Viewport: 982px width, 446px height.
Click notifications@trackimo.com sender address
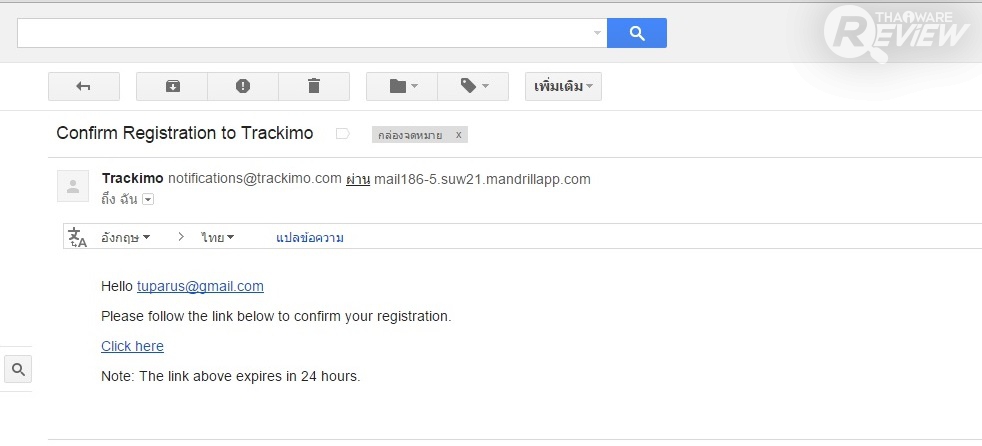tap(254, 179)
